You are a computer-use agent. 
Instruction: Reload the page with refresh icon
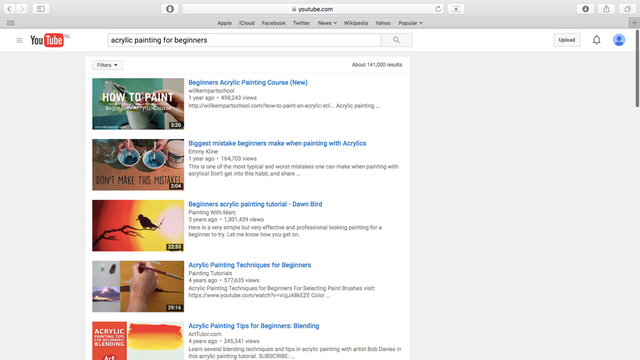tap(438, 9)
